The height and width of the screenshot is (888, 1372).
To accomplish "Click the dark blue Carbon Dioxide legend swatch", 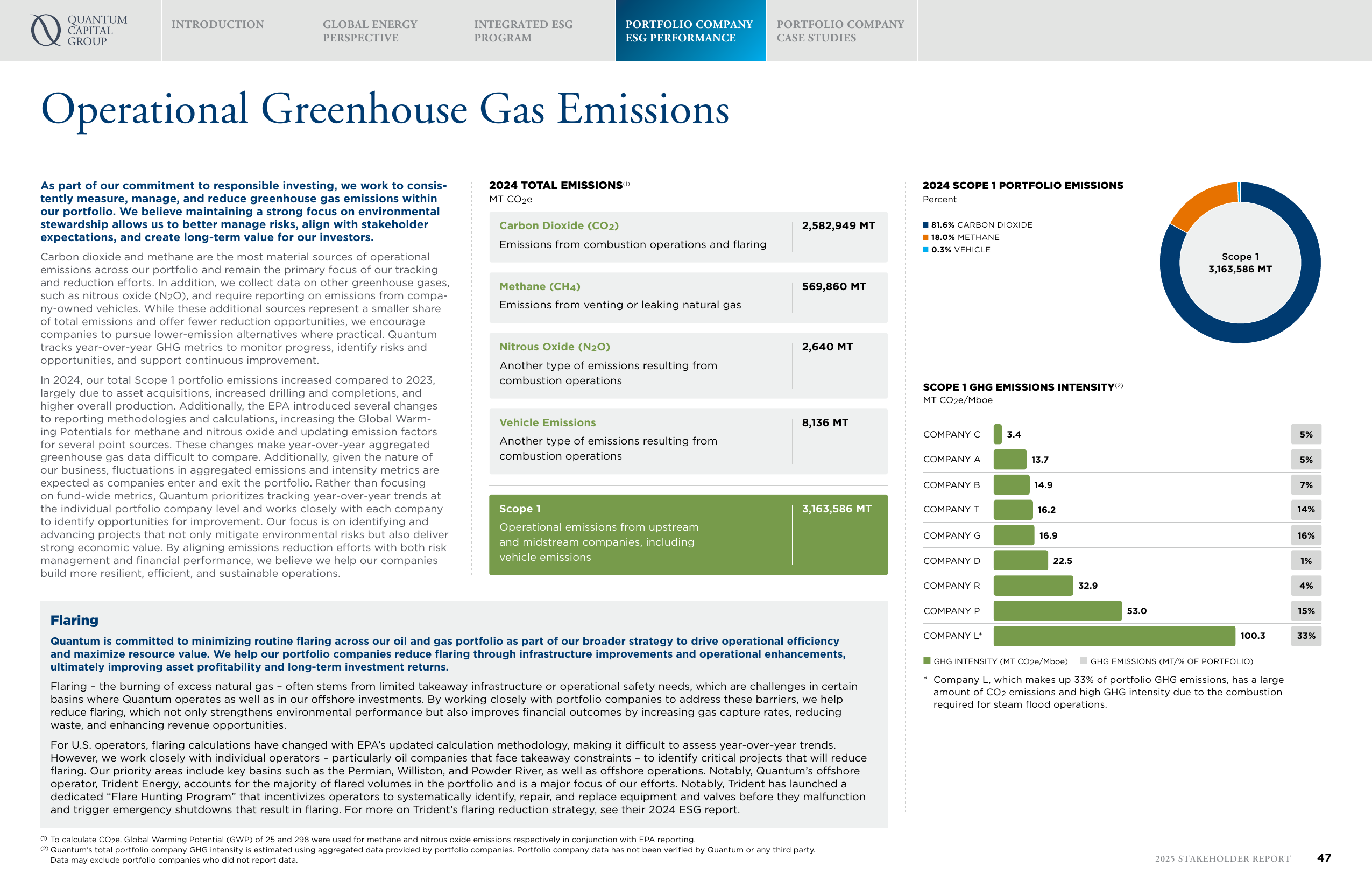I will coord(925,225).
